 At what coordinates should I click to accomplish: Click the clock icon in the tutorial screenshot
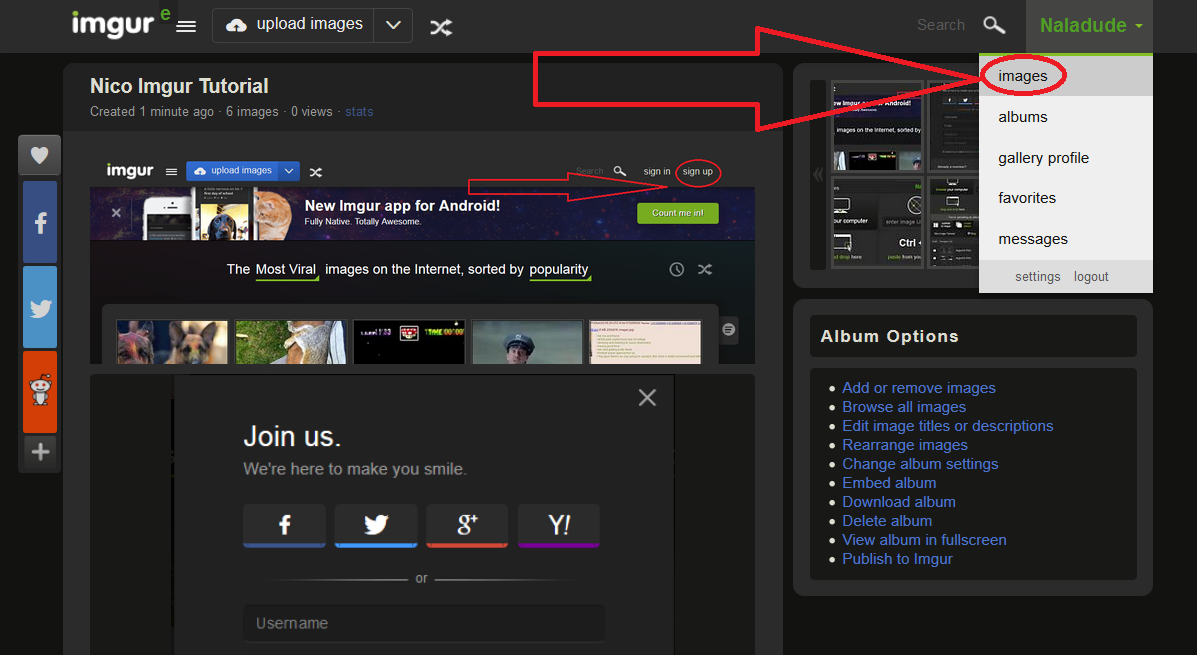point(676,269)
